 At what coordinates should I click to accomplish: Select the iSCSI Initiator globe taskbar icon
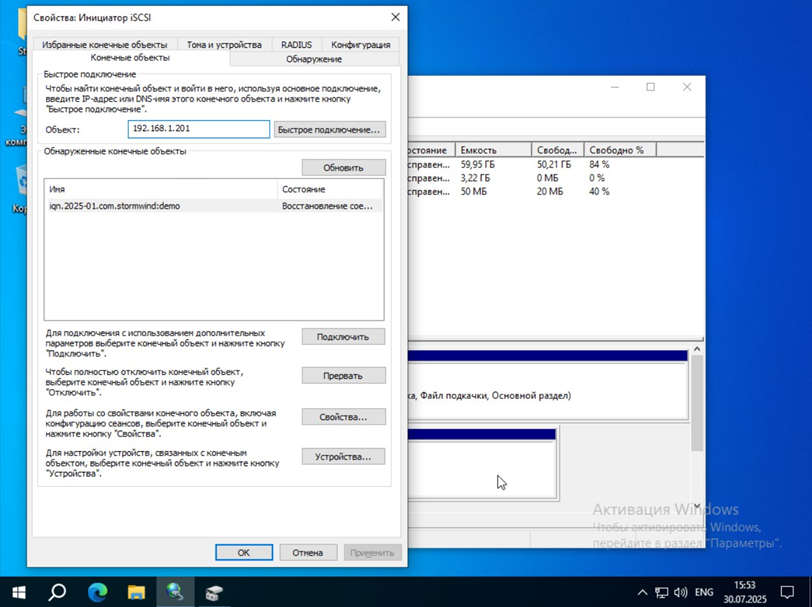175,591
